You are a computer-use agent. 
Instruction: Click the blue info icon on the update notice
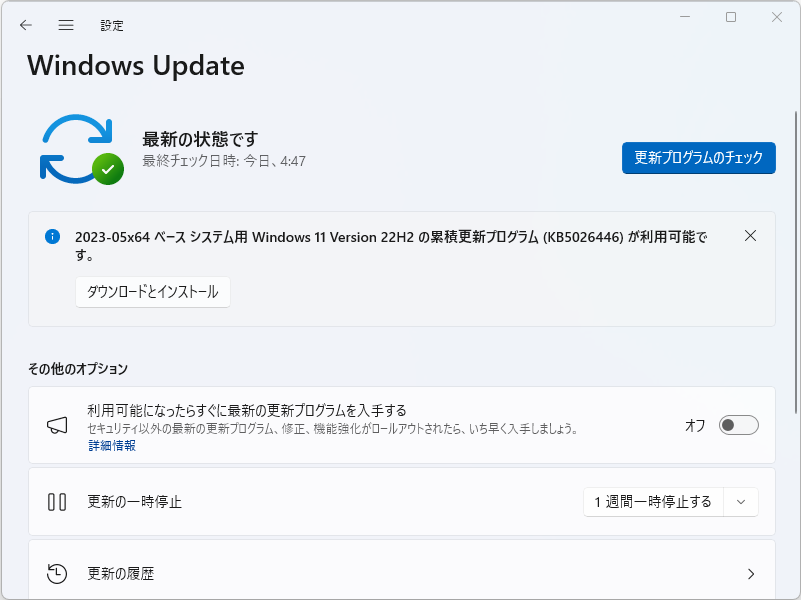tap(53, 236)
